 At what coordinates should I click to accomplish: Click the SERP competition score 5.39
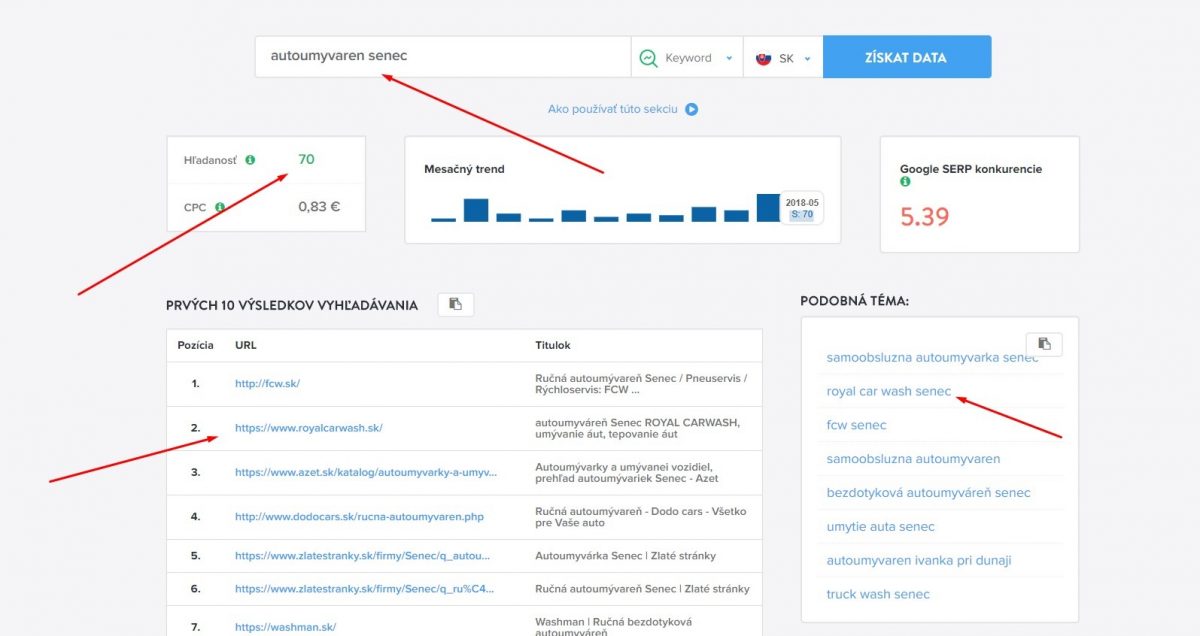coord(924,217)
